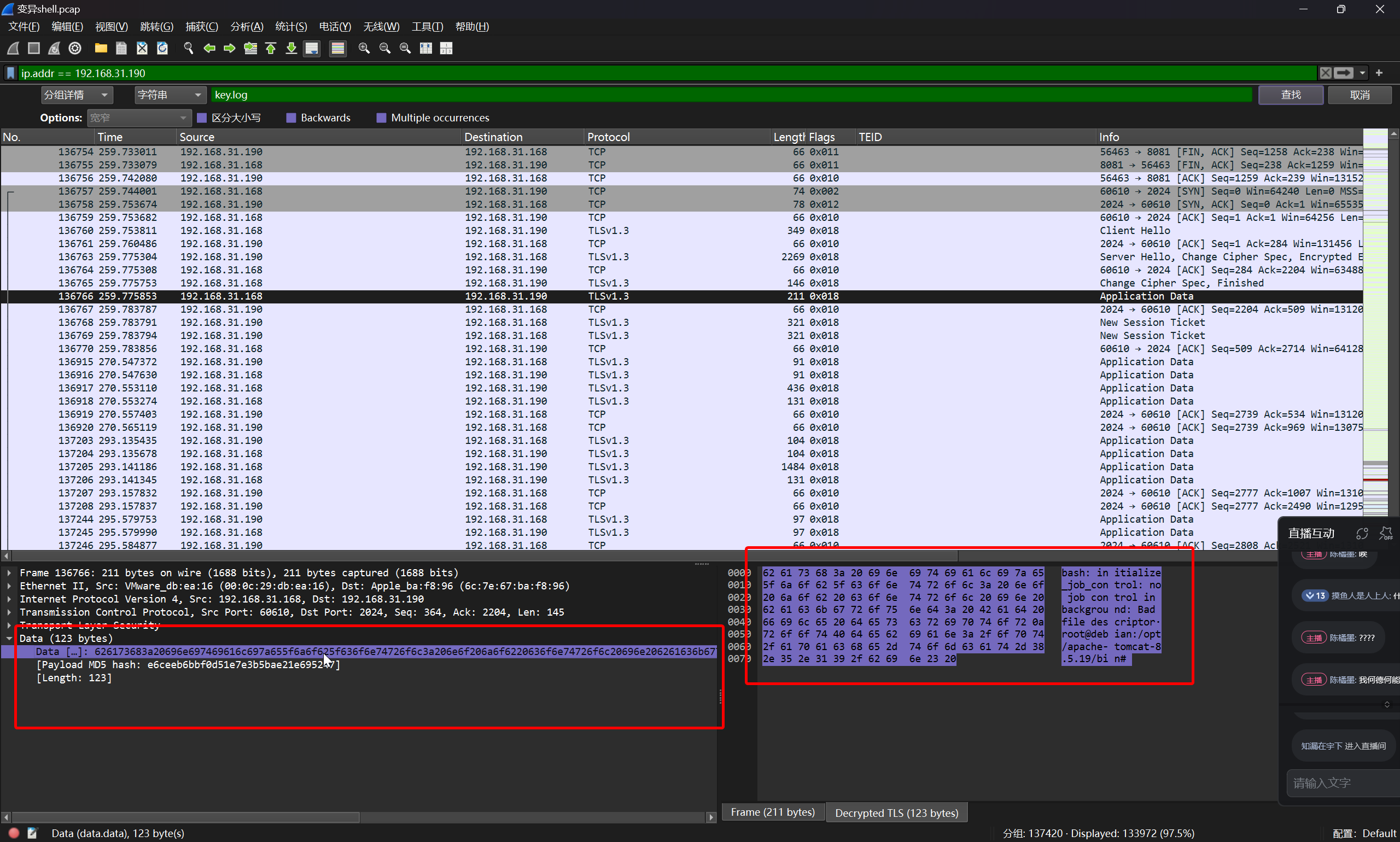The height and width of the screenshot is (842, 1400).
Task: Reset text to normal size
Action: pyautogui.click(x=405, y=48)
